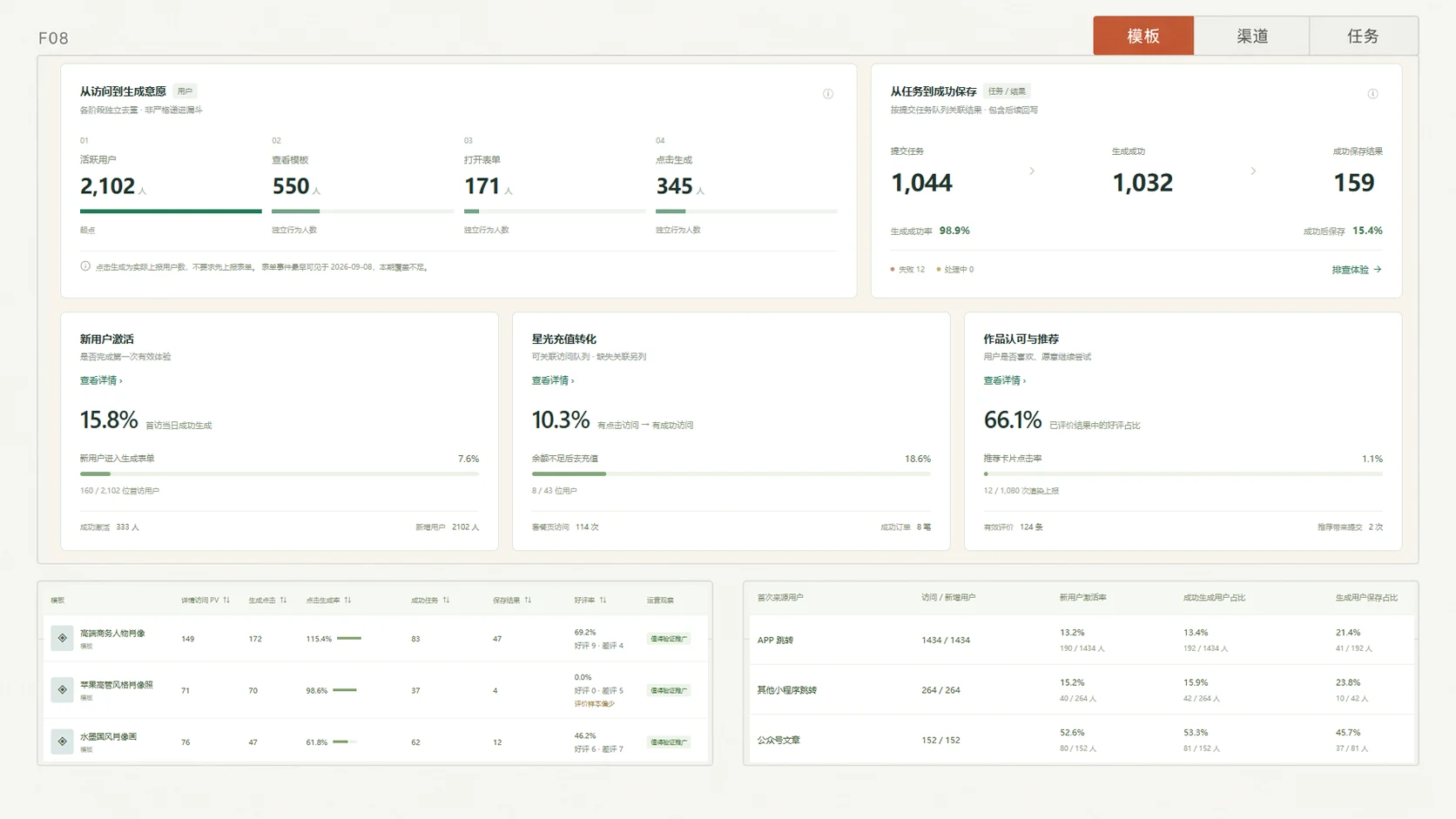Sort table using 点击生成率 sort arrows

tap(347, 600)
